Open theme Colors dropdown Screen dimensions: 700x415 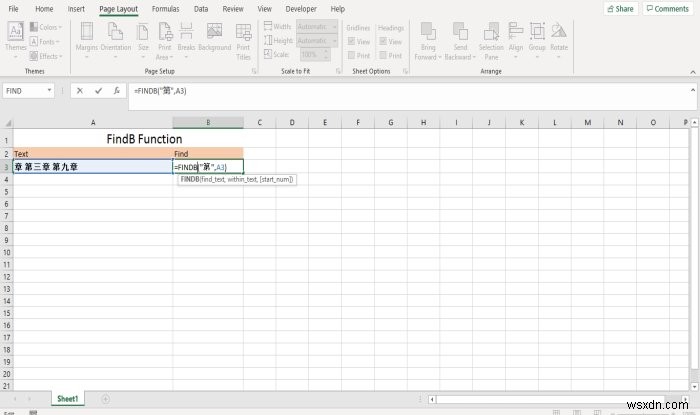pos(46,27)
